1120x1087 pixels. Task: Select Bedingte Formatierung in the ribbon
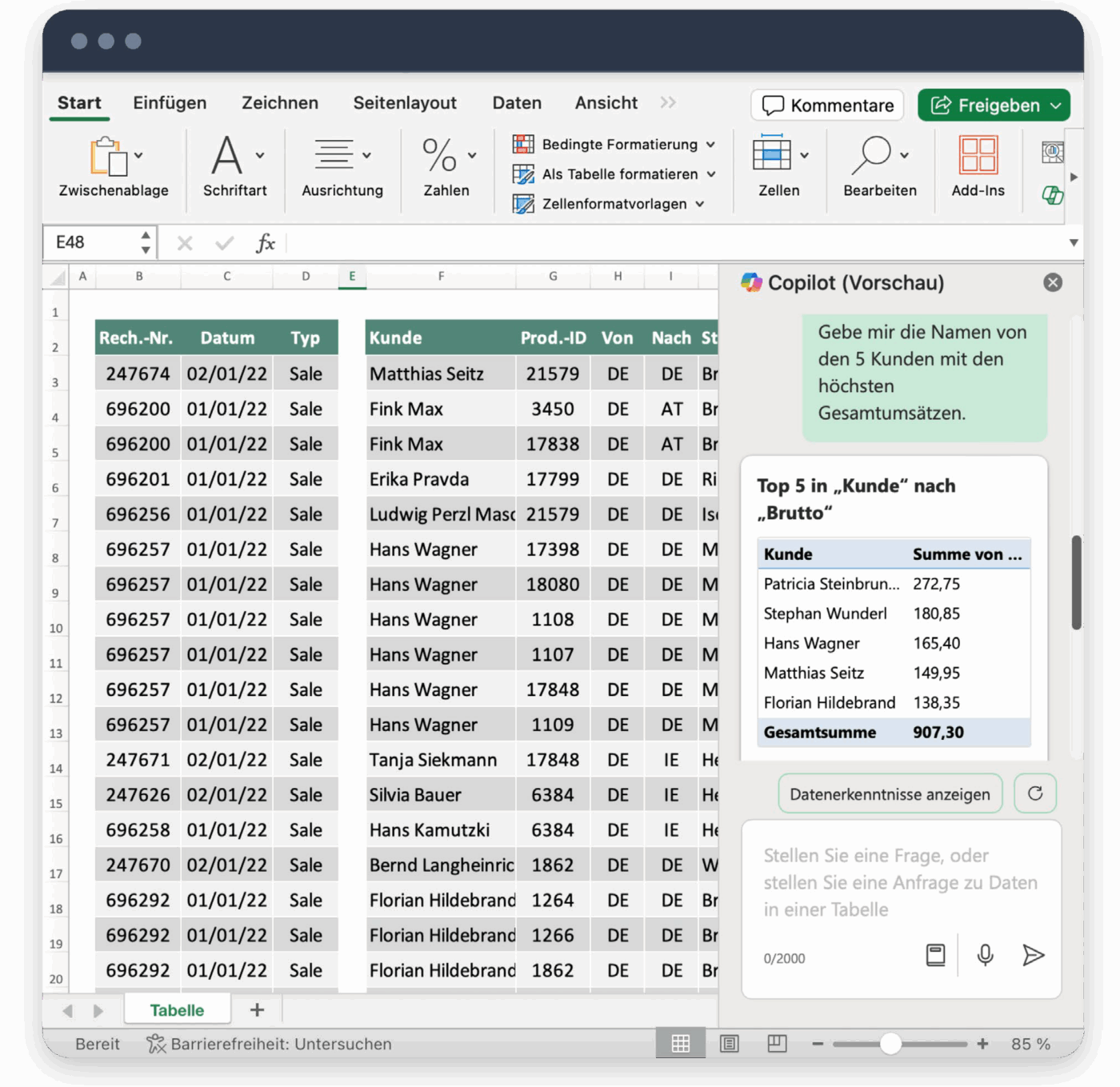(x=614, y=144)
